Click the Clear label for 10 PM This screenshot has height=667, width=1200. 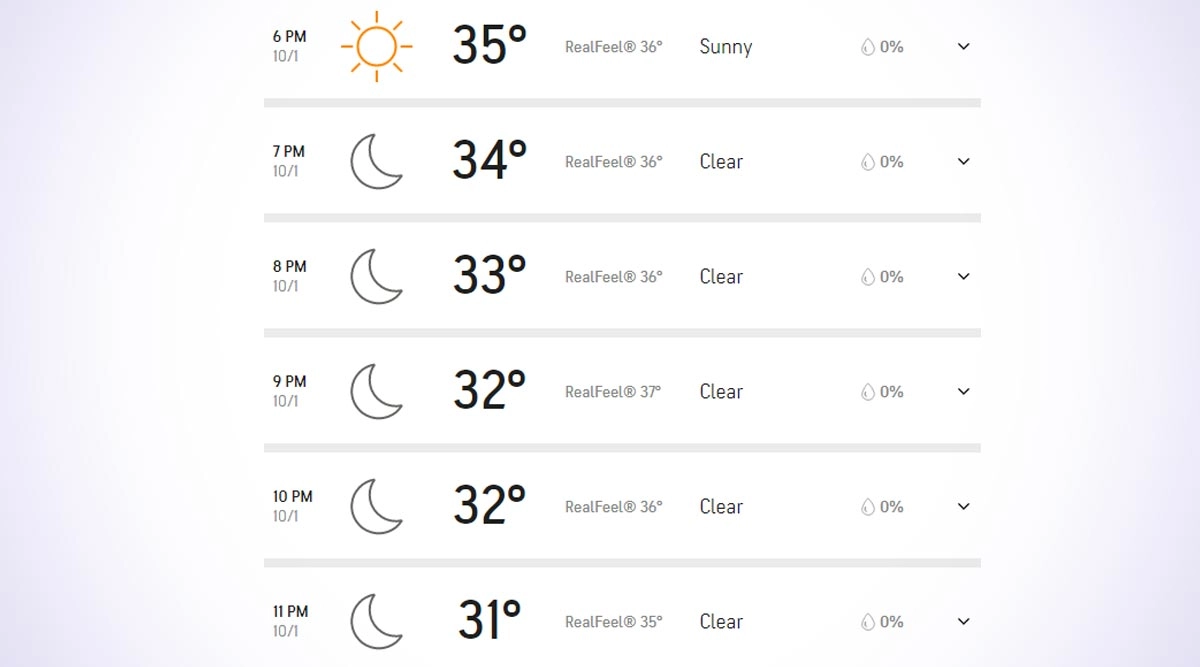(721, 507)
